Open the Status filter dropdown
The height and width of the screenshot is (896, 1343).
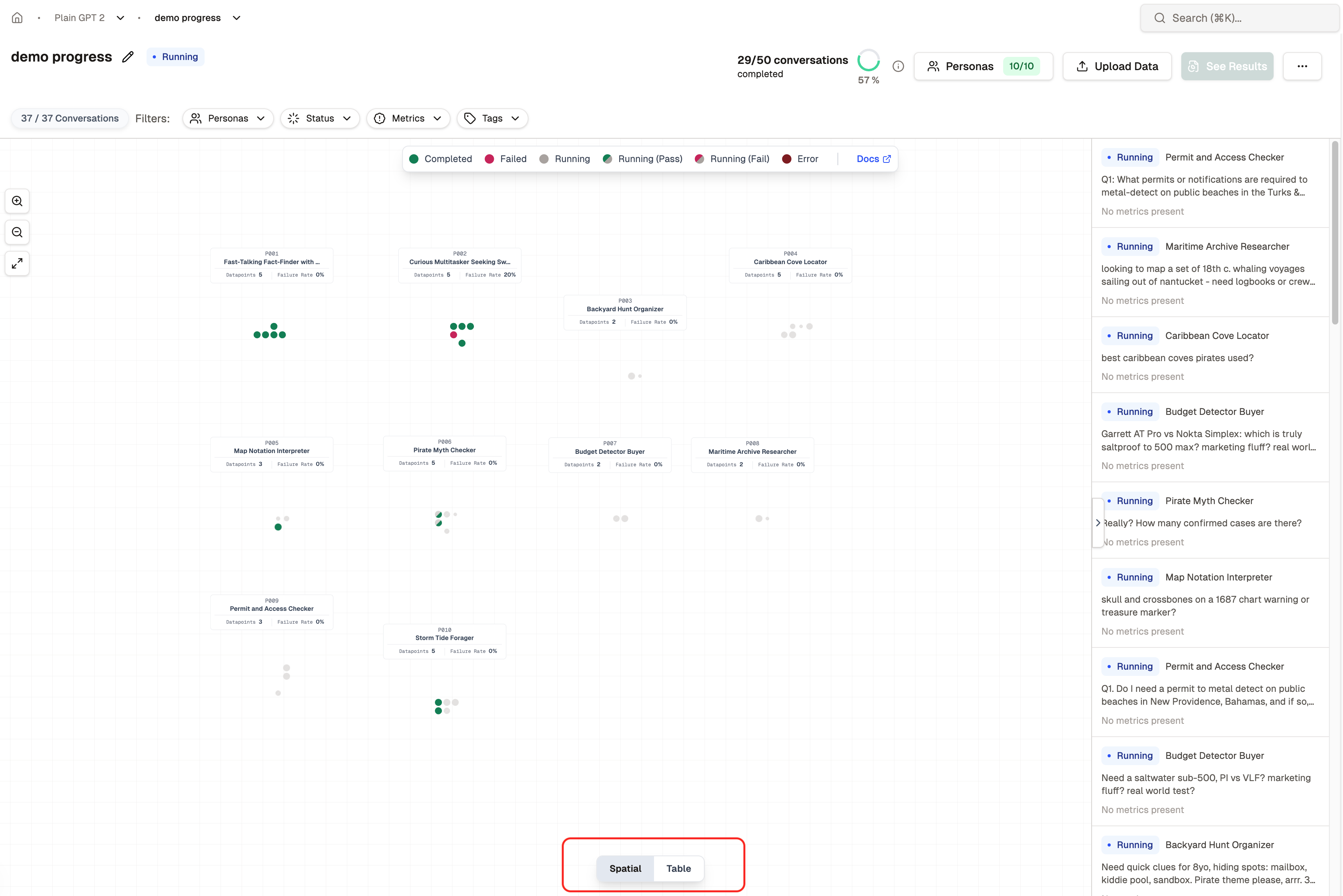pos(320,118)
